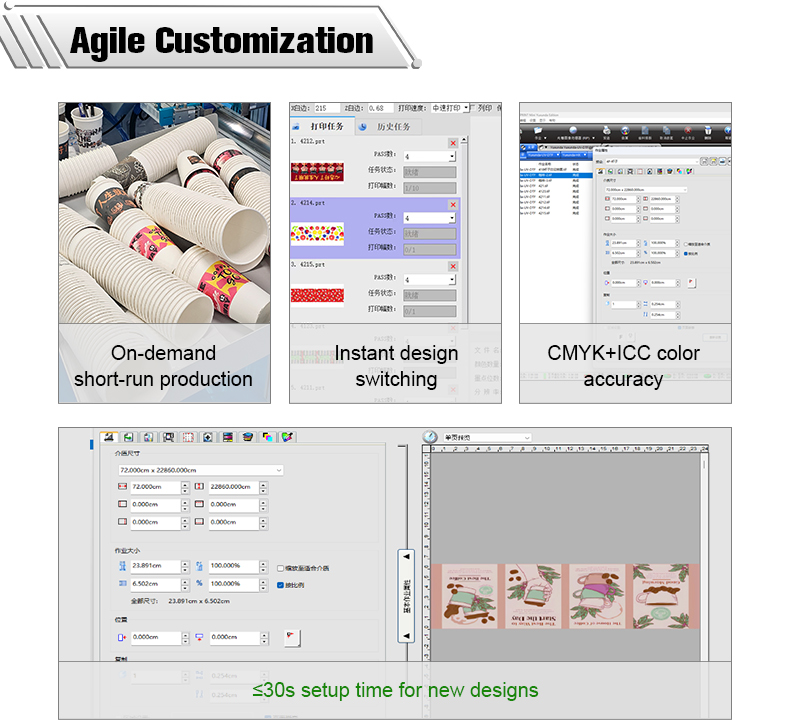The width and height of the screenshot is (790, 727).
Task: Select the 4214.prt fruit pattern thumbnail
Action: (x=316, y=233)
